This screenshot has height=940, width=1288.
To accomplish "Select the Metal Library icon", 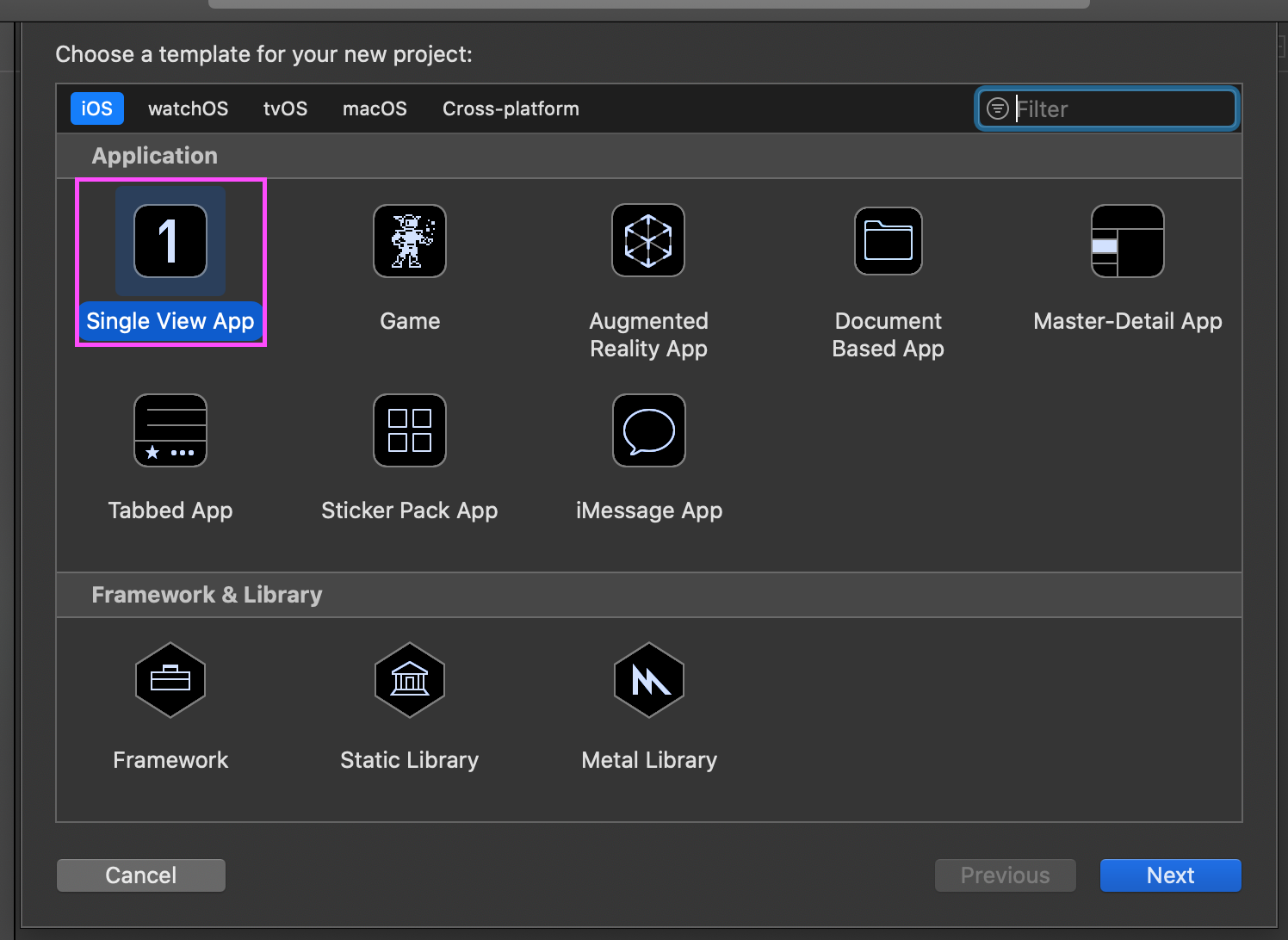I will (x=649, y=680).
